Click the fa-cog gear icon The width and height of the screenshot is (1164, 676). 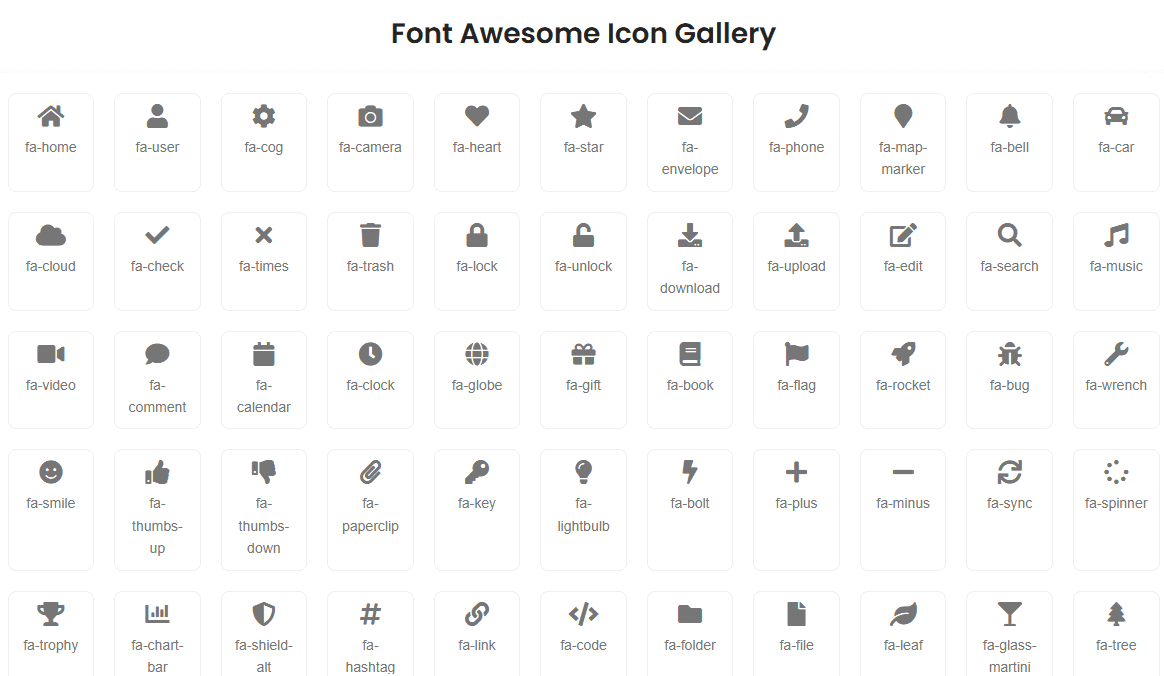(x=264, y=117)
